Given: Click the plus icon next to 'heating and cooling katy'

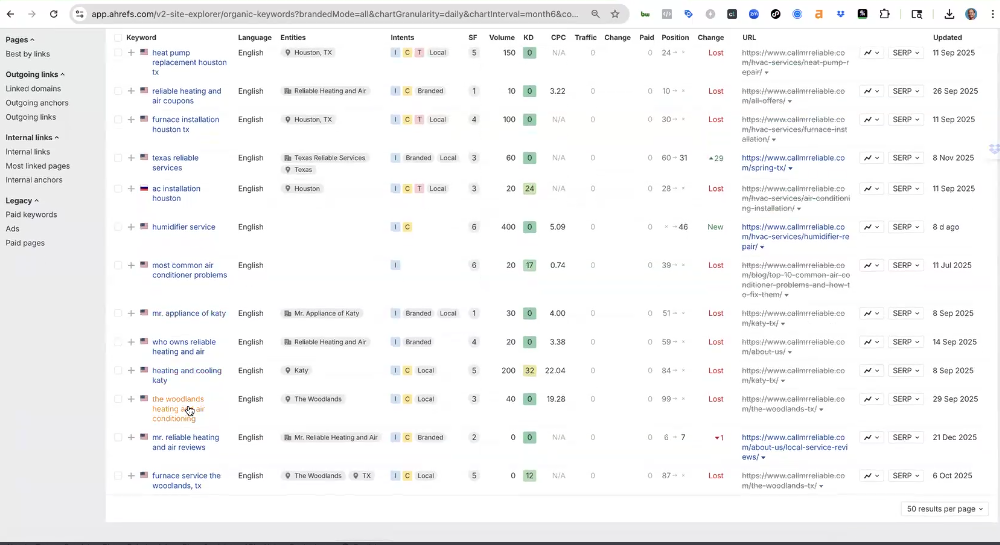Looking at the screenshot, I should pyautogui.click(x=131, y=371).
